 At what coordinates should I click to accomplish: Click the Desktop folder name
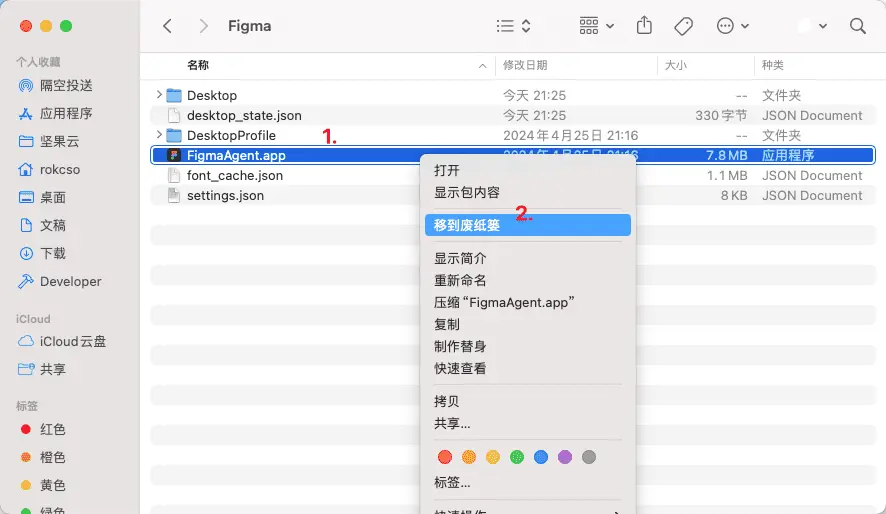[212, 95]
